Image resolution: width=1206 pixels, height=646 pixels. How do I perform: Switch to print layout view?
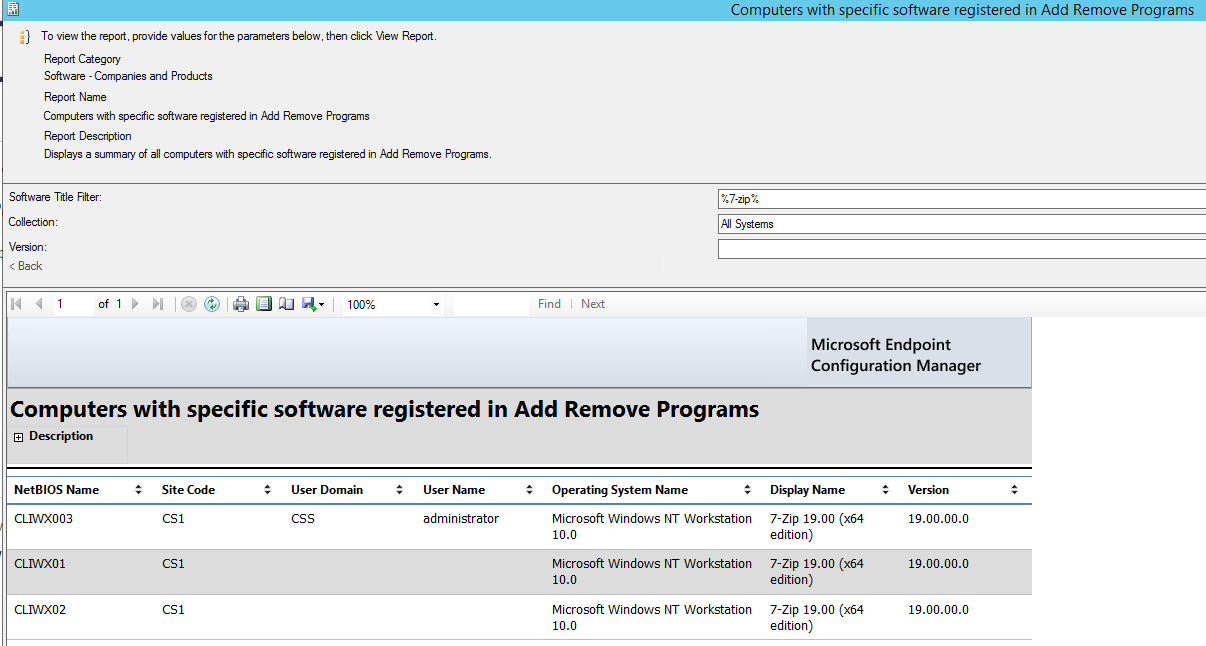(x=263, y=304)
